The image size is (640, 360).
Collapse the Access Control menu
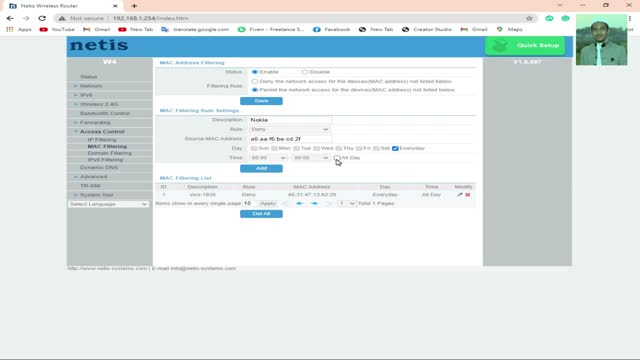102,132
